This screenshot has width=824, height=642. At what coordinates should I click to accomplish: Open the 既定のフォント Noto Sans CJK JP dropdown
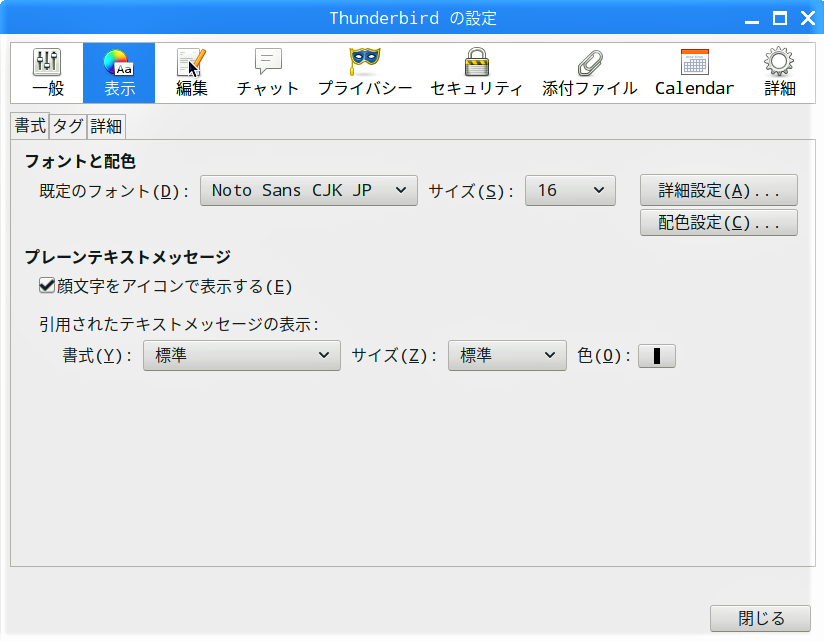pos(308,191)
